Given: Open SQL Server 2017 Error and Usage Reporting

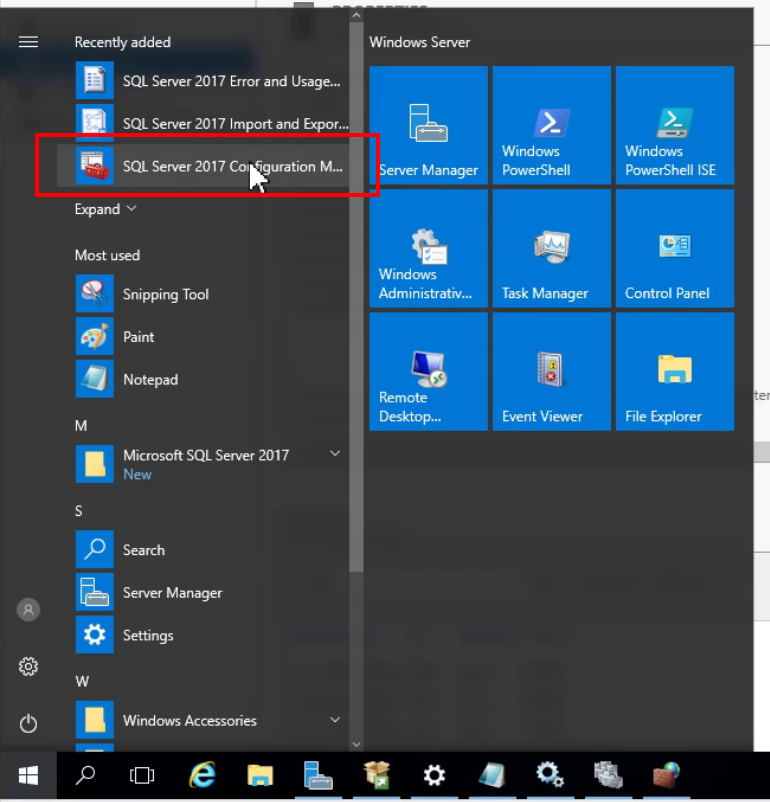Looking at the screenshot, I should coord(203,81).
